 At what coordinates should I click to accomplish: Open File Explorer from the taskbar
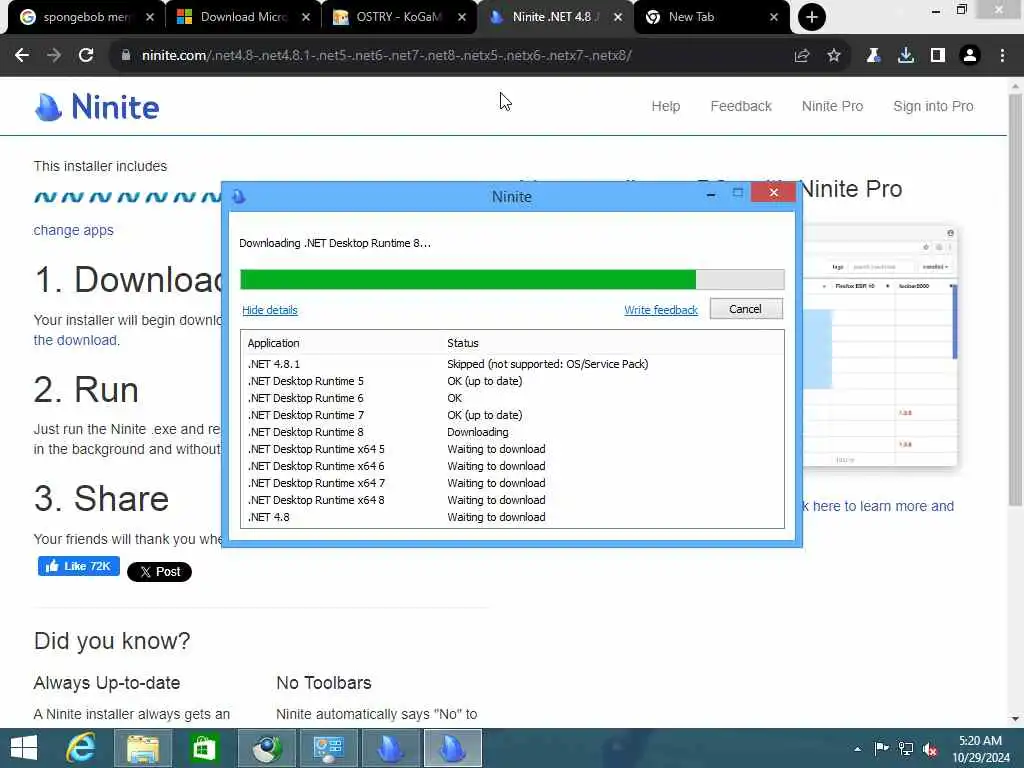(143, 748)
